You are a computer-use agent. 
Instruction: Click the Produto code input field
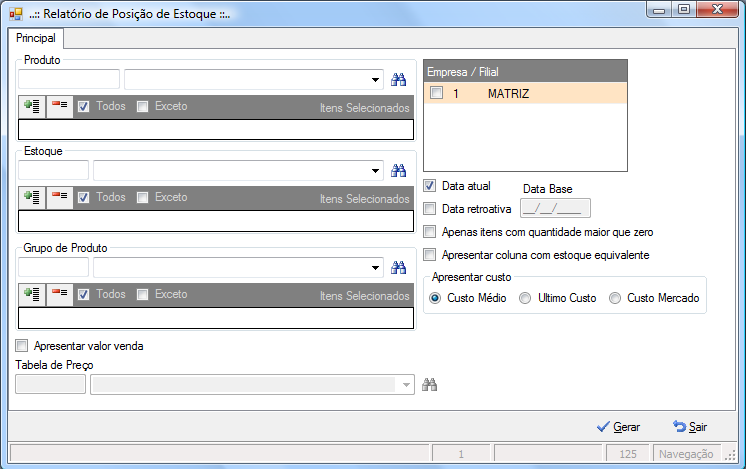tap(69, 79)
